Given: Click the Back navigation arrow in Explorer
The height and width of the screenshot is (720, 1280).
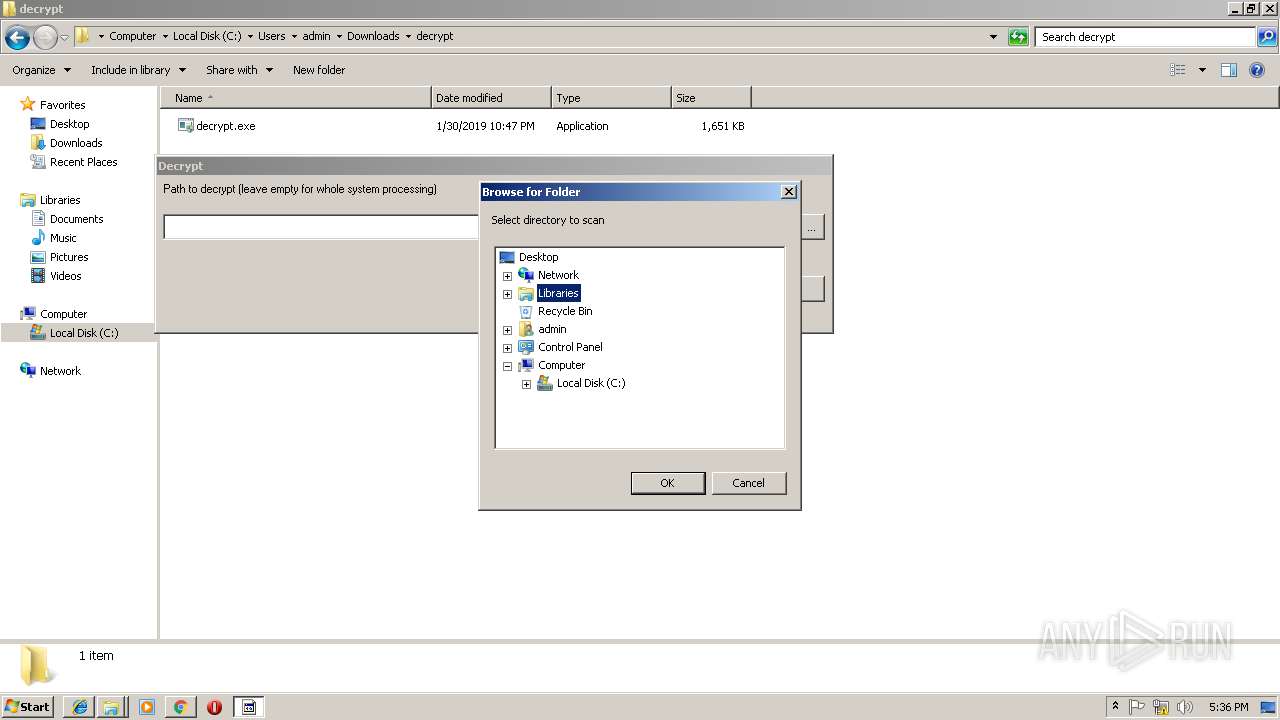Looking at the screenshot, I should pyautogui.click(x=17, y=38).
